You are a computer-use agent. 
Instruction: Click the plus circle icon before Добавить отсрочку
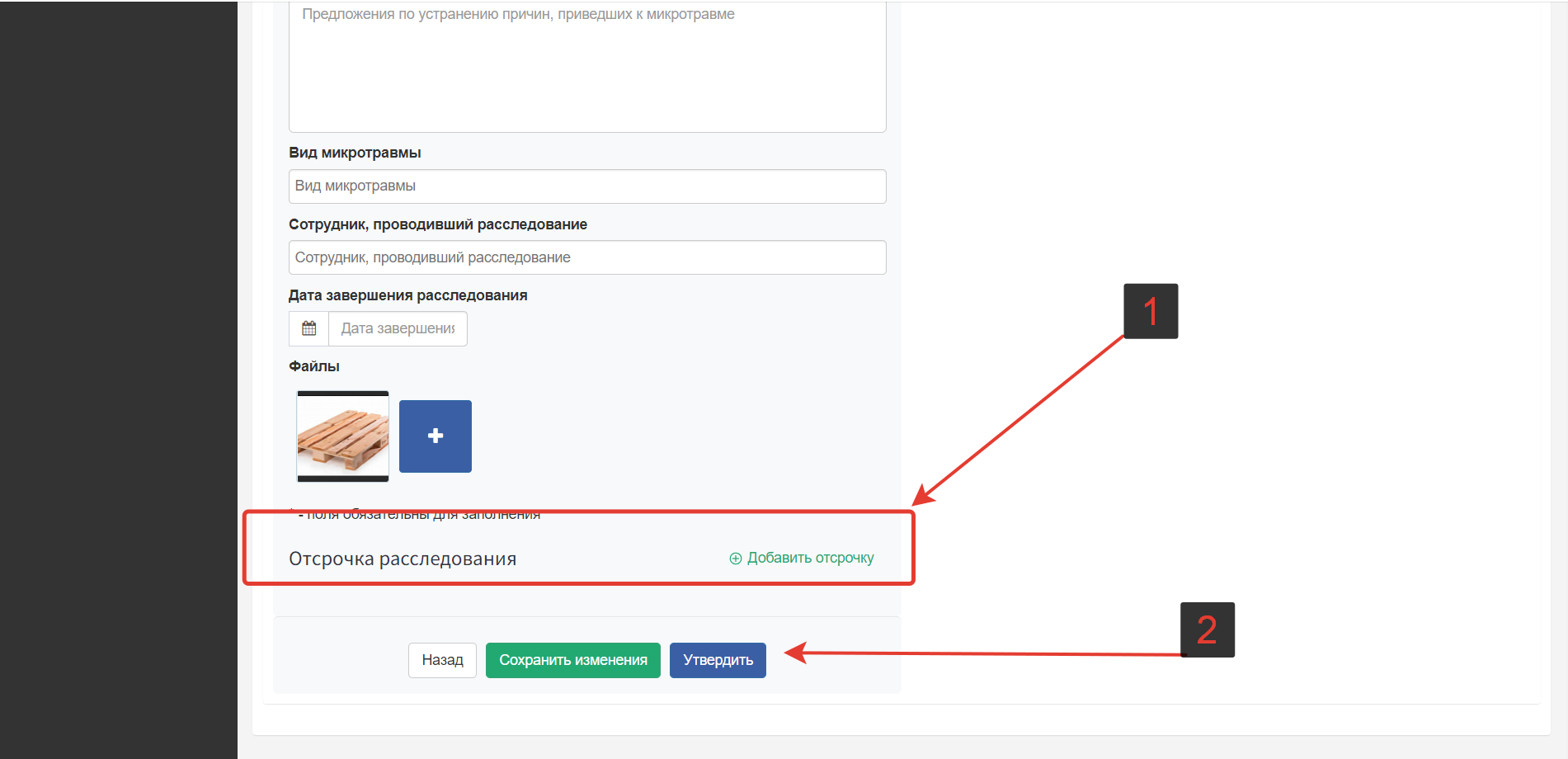tap(736, 559)
